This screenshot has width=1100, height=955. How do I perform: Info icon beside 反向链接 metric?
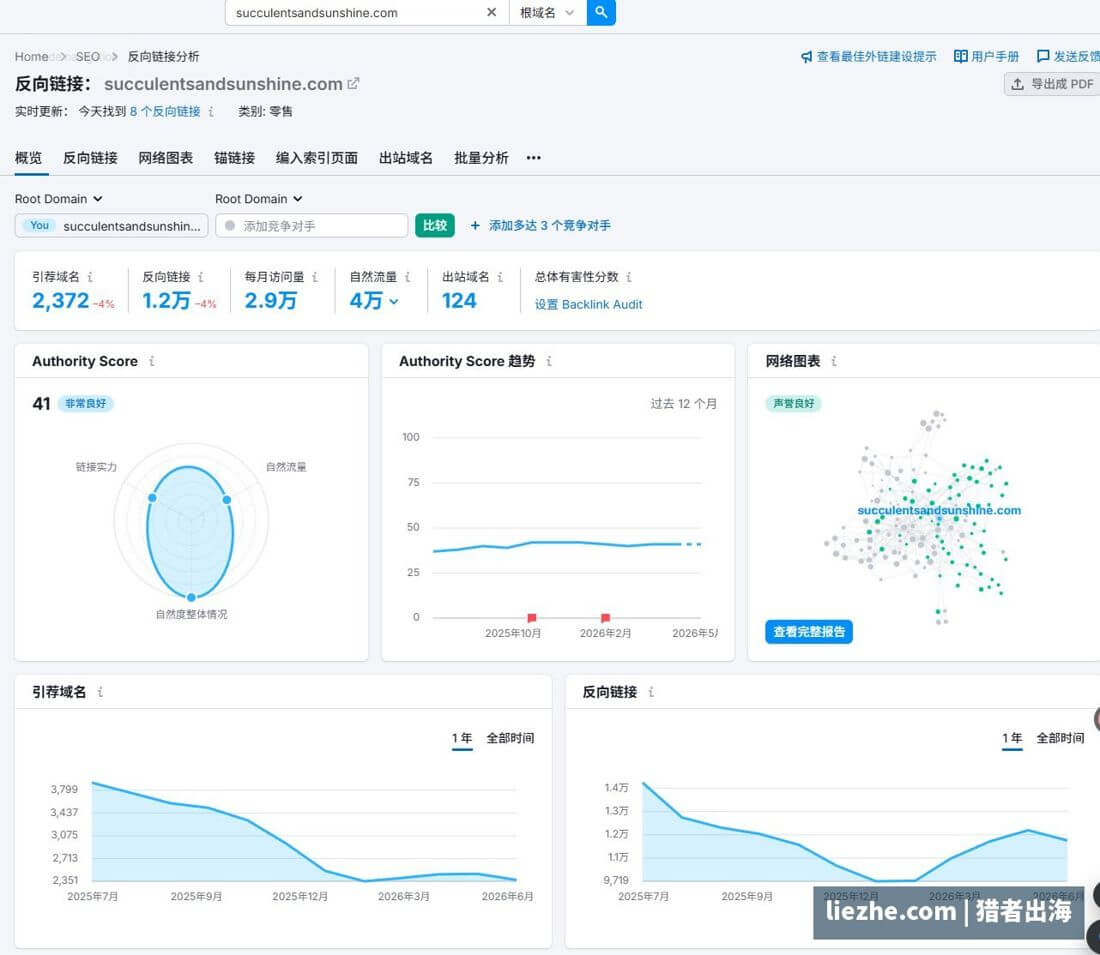201,277
